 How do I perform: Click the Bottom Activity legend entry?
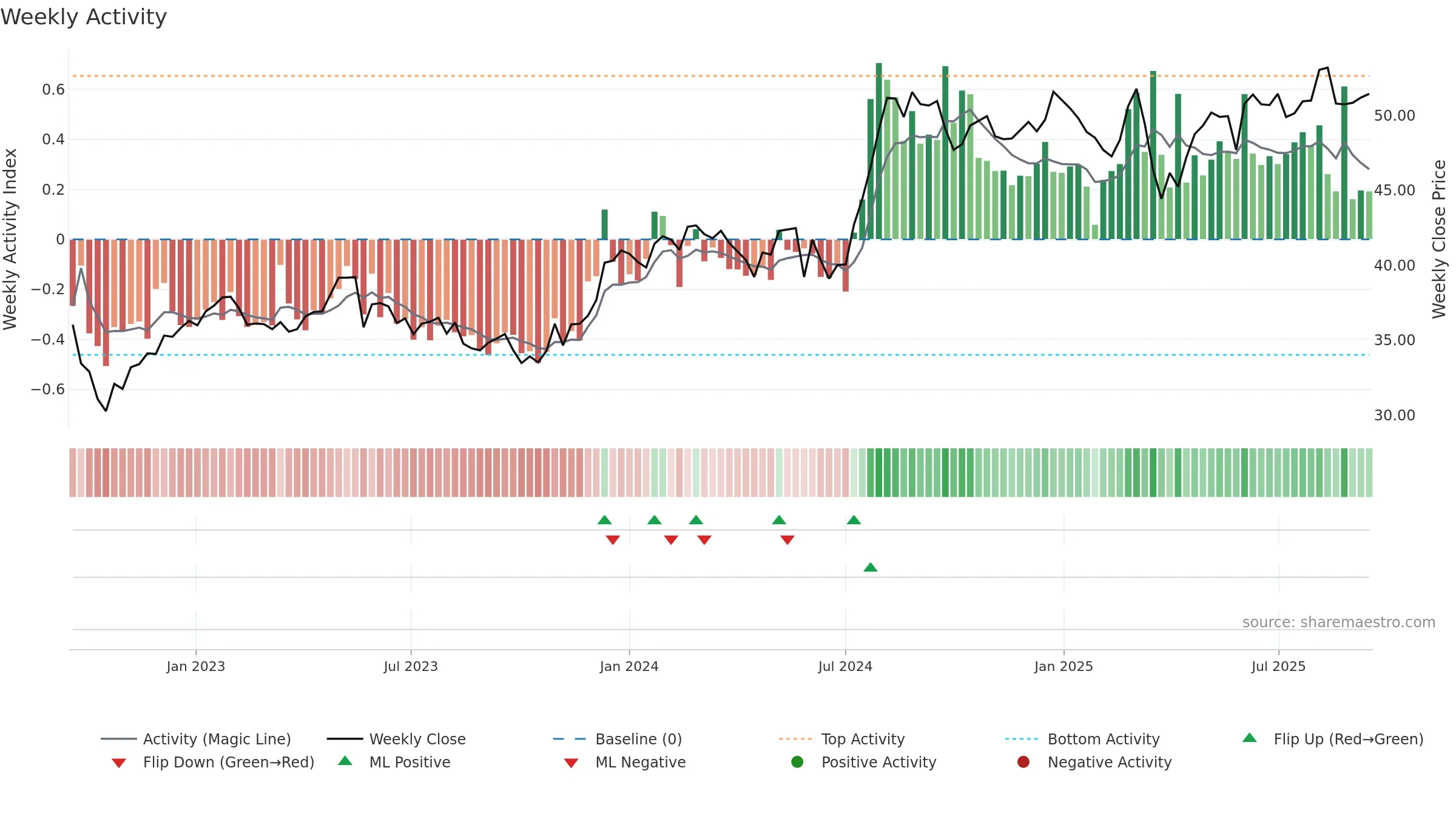(1082, 739)
